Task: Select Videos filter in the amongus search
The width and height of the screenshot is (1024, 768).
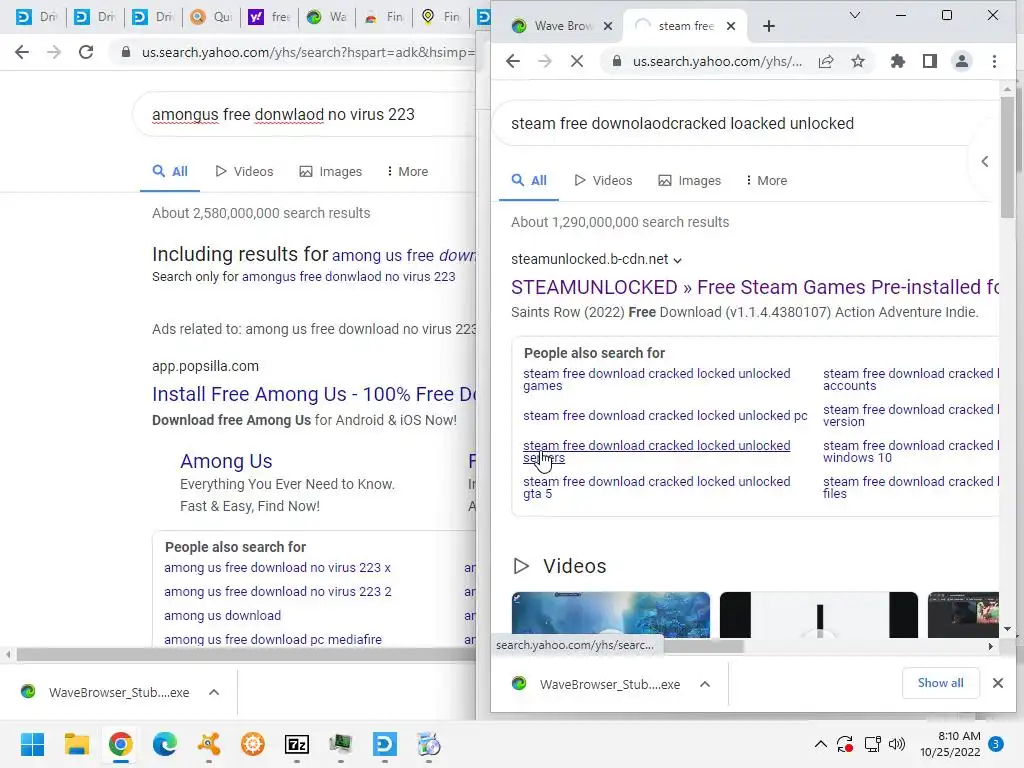Action: tap(244, 171)
